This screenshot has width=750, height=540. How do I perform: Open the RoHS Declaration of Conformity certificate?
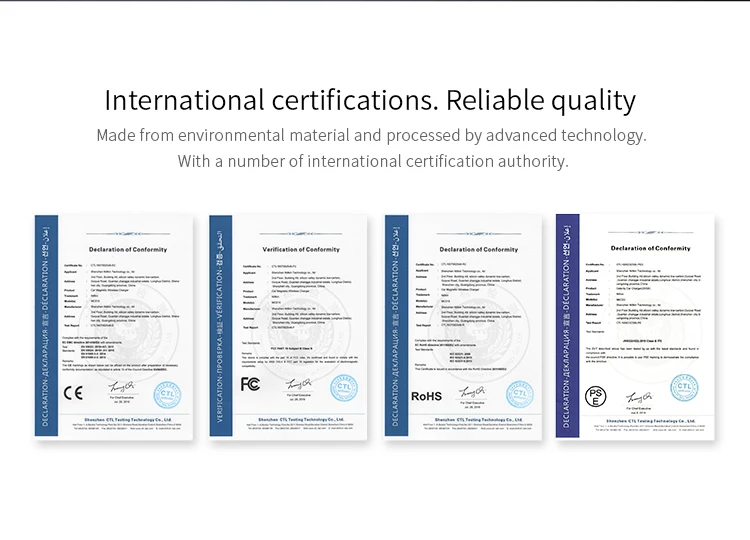pos(463,326)
